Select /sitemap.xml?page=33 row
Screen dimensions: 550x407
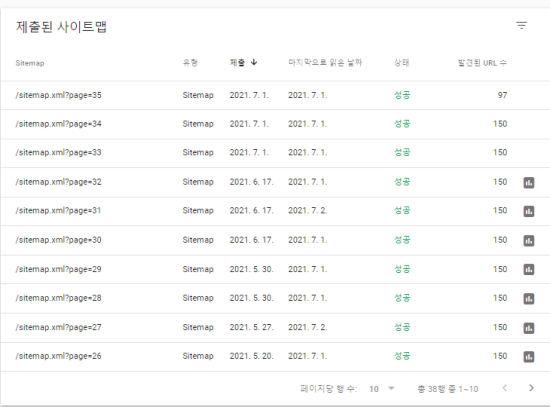pyautogui.click(x=275, y=153)
